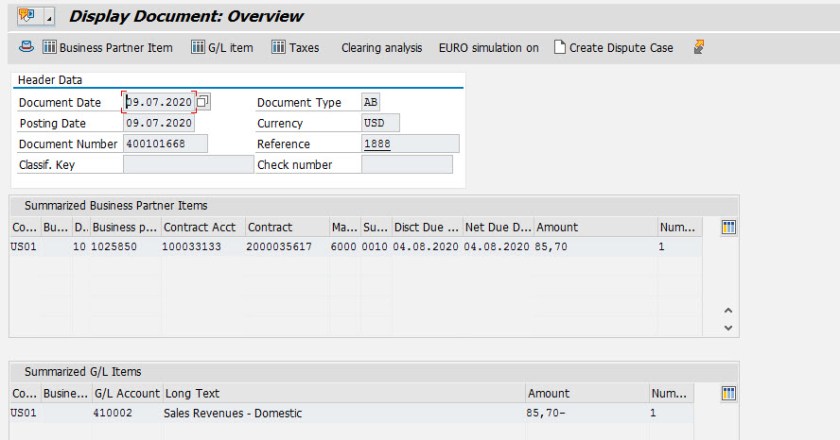Click the Long Text column header
The image size is (840, 440).
pos(343,393)
